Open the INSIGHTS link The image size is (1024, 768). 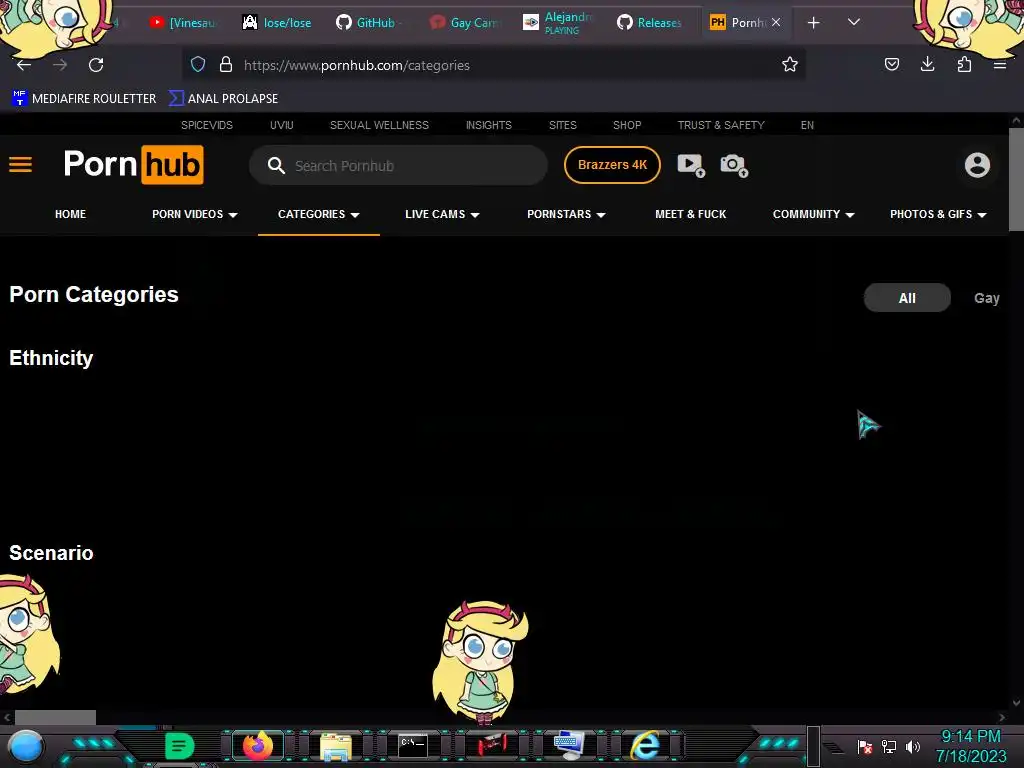(x=488, y=125)
